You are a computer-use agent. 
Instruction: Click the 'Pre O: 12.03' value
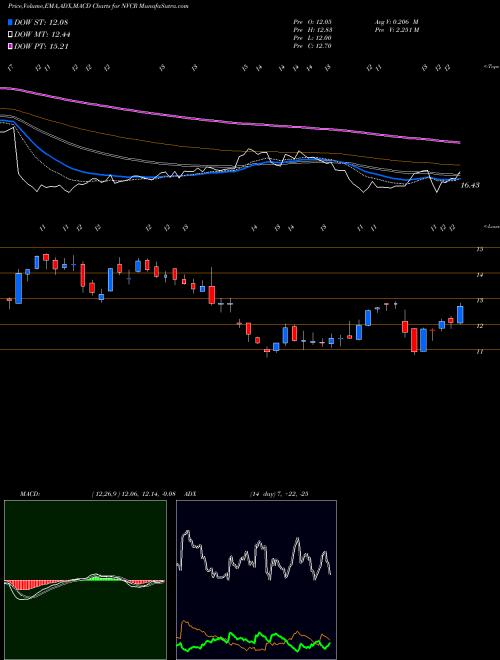(313, 22)
